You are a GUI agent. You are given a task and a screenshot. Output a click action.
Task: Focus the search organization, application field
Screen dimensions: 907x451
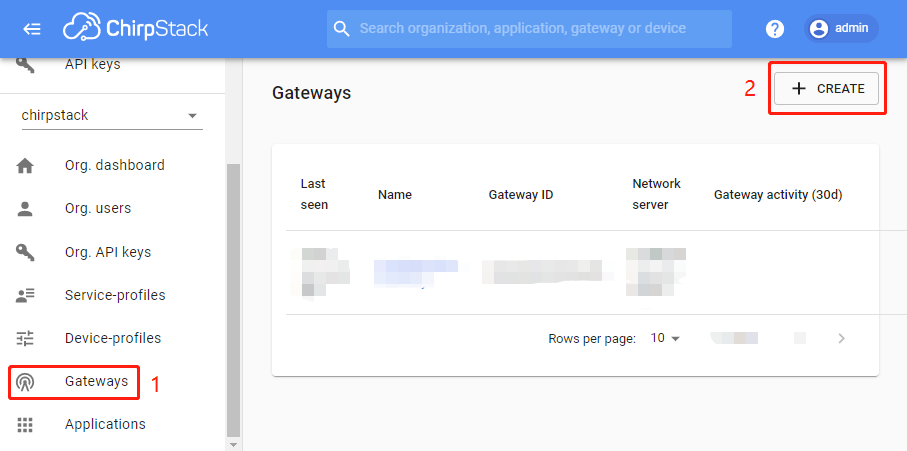coord(529,28)
